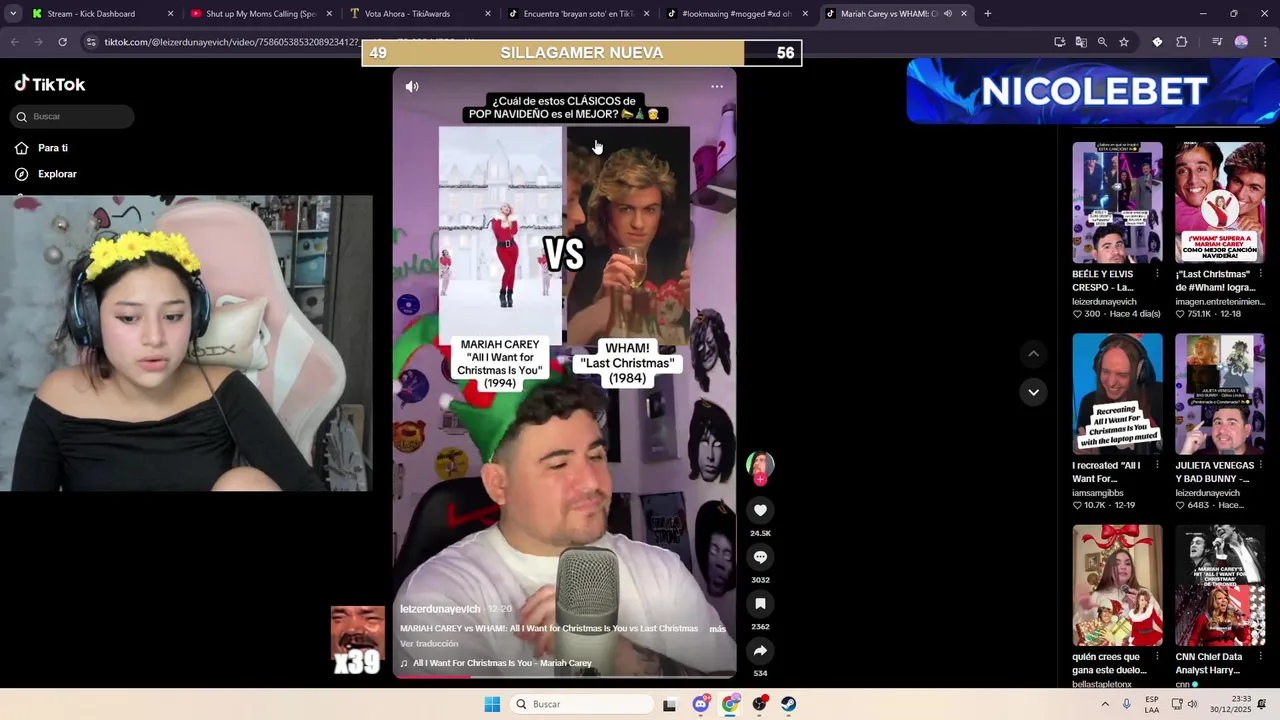View site information icon left of the URL
This screenshot has height=720, width=1280.
(91, 42)
